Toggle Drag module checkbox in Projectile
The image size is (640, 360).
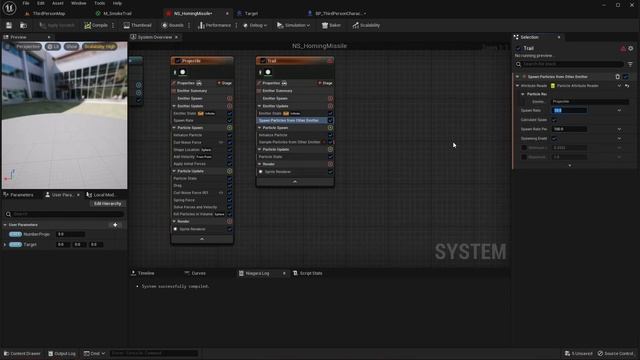click(229, 186)
